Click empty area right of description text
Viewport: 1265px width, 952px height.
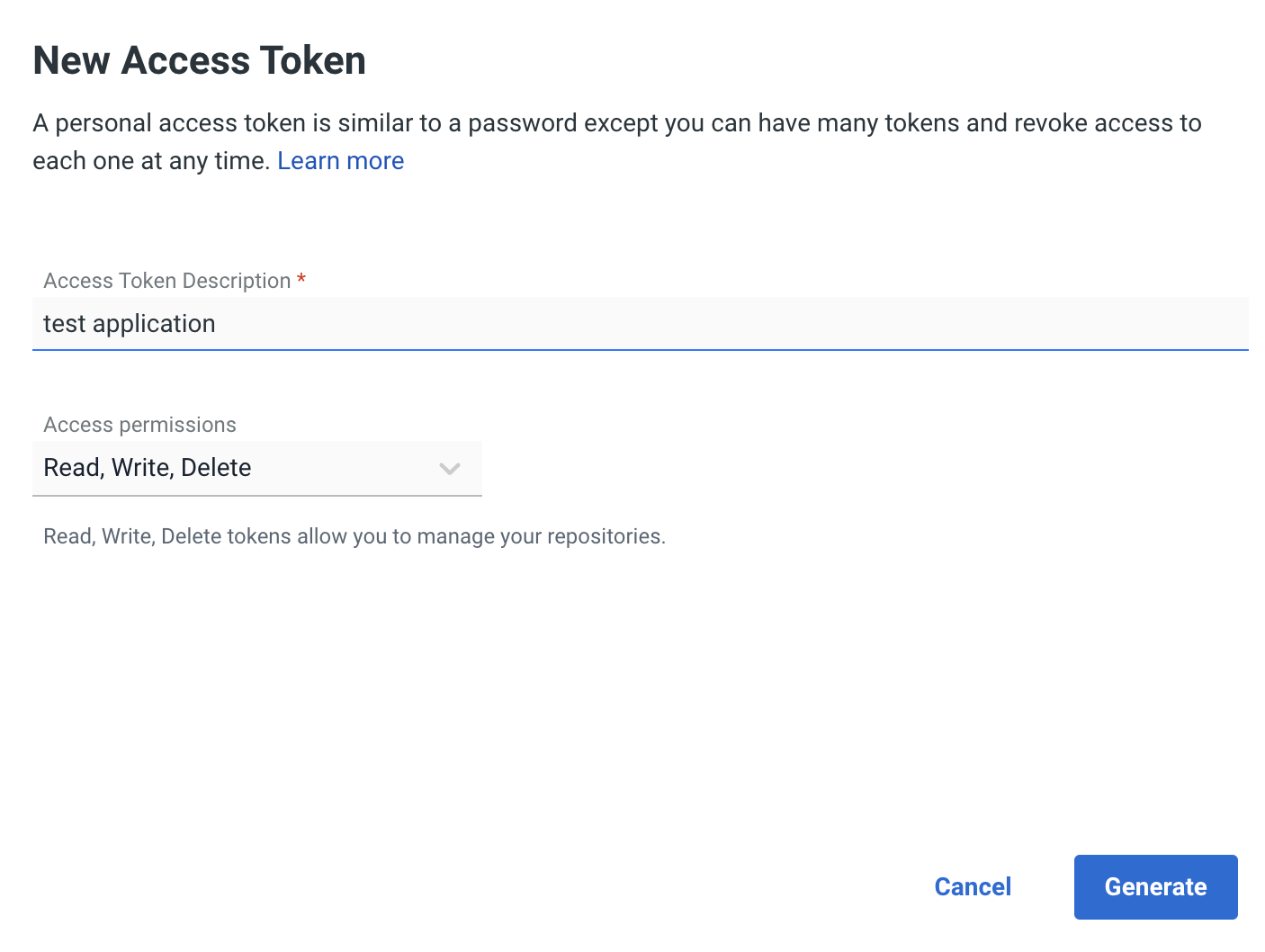pyautogui.click(x=720, y=324)
